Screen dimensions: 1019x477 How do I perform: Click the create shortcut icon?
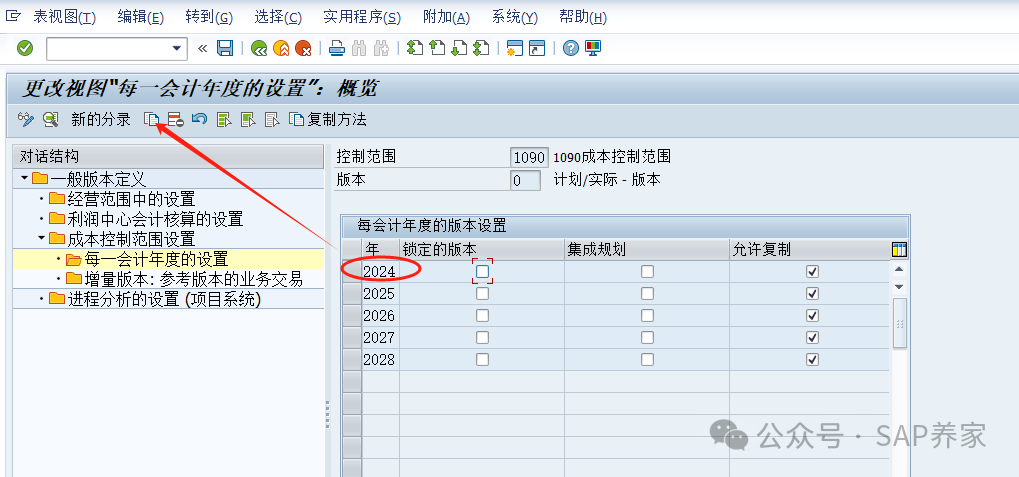537,48
